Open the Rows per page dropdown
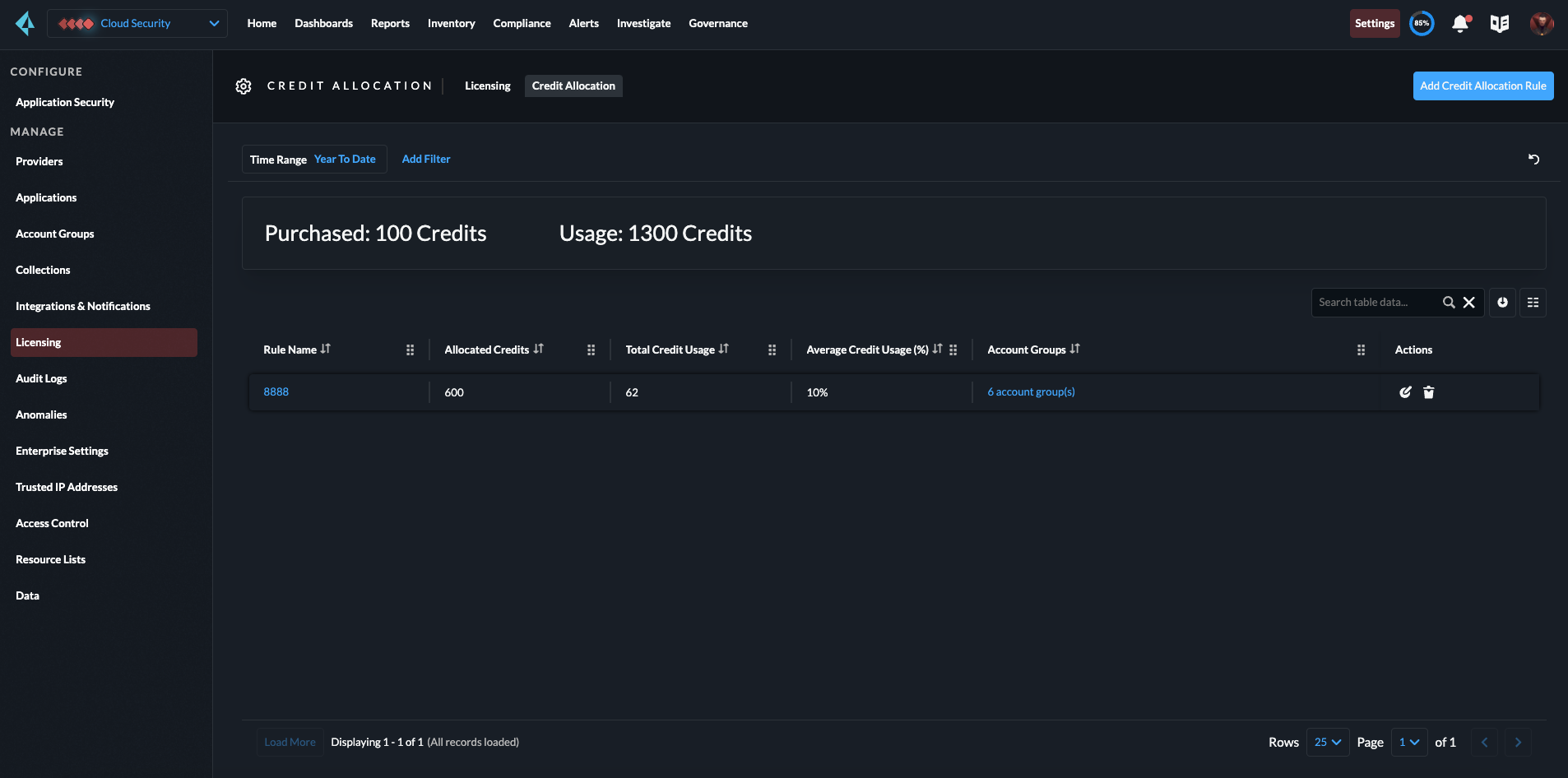Screen dimensions: 1568x778 [1326, 742]
